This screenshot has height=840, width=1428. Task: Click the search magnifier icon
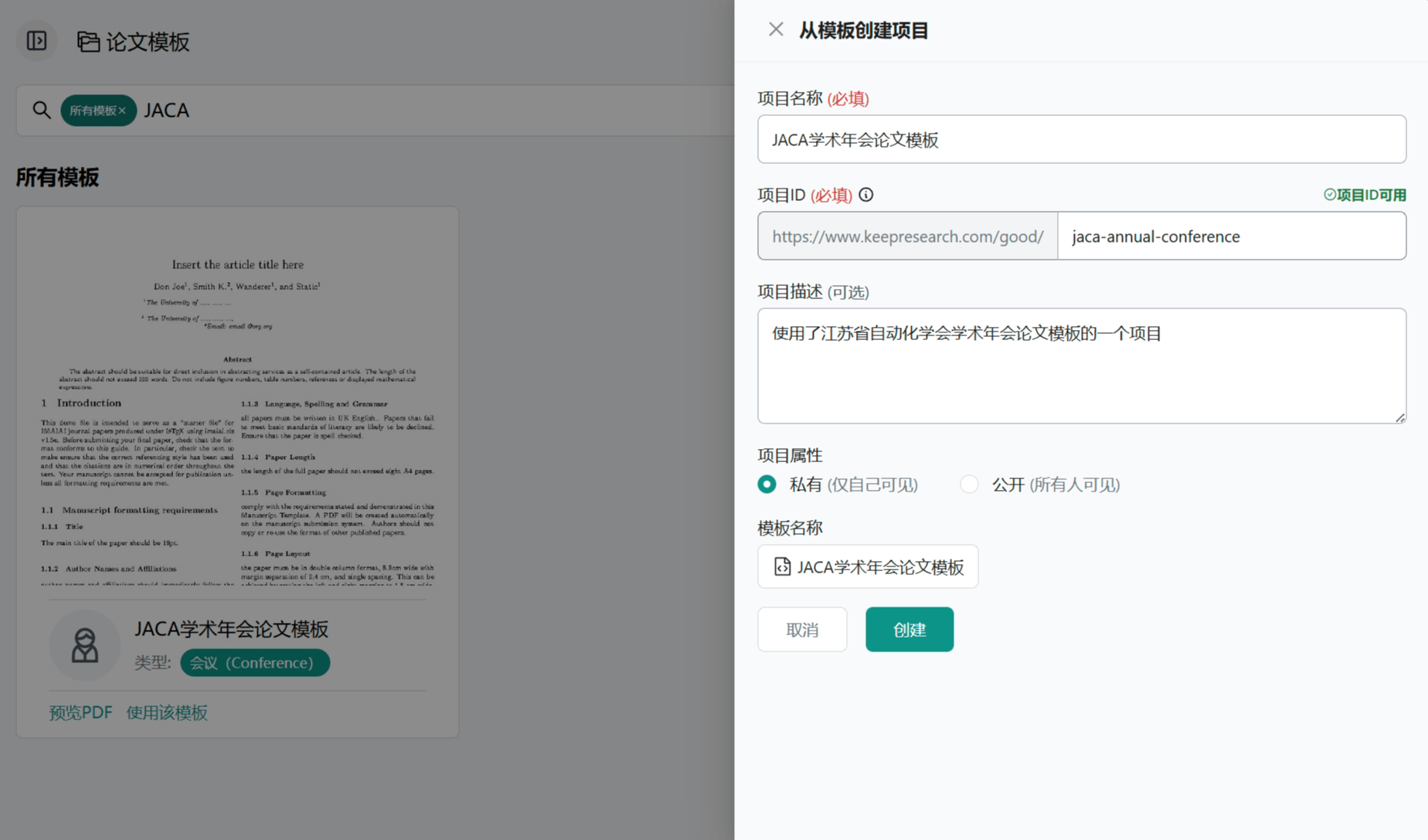tap(42, 111)
